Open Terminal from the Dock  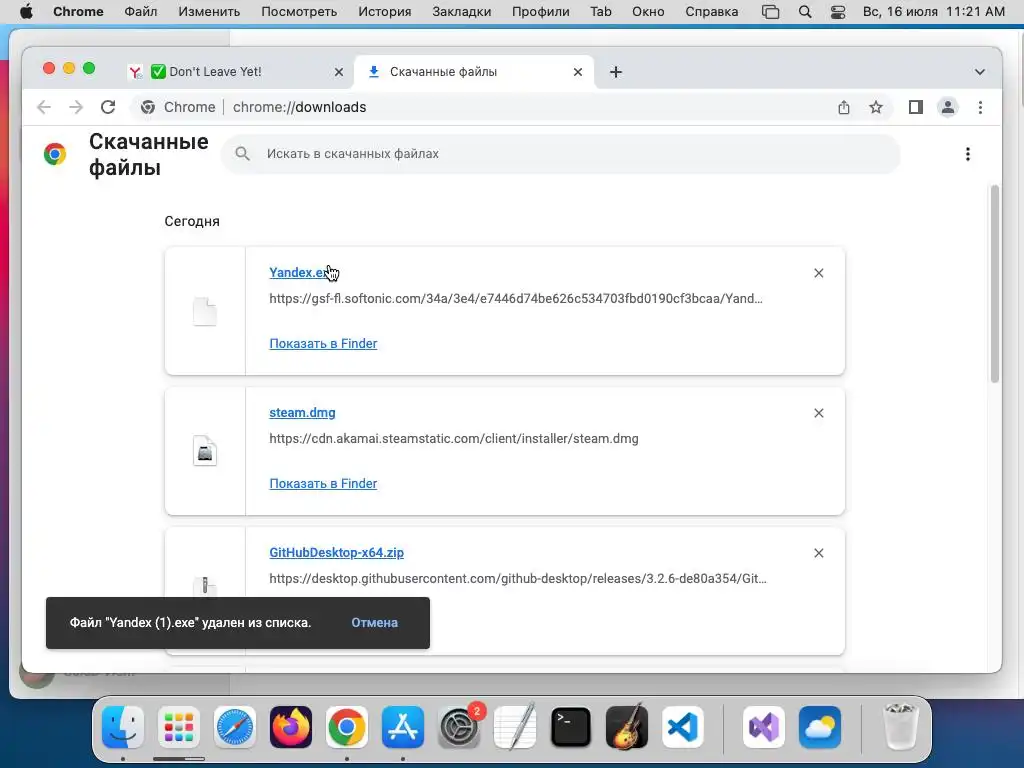click(571, 727)
